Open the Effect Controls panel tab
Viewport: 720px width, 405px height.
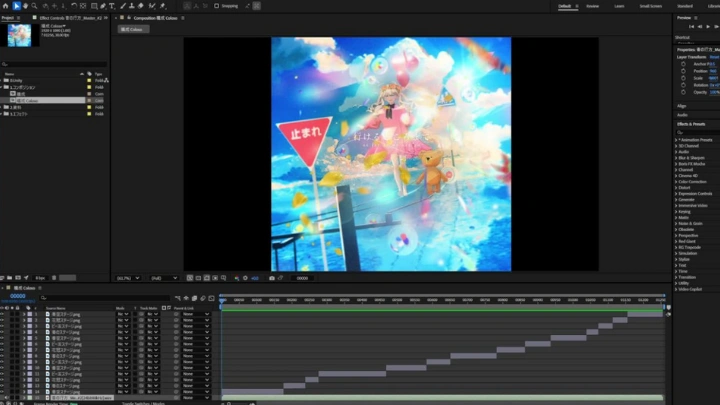70,18
